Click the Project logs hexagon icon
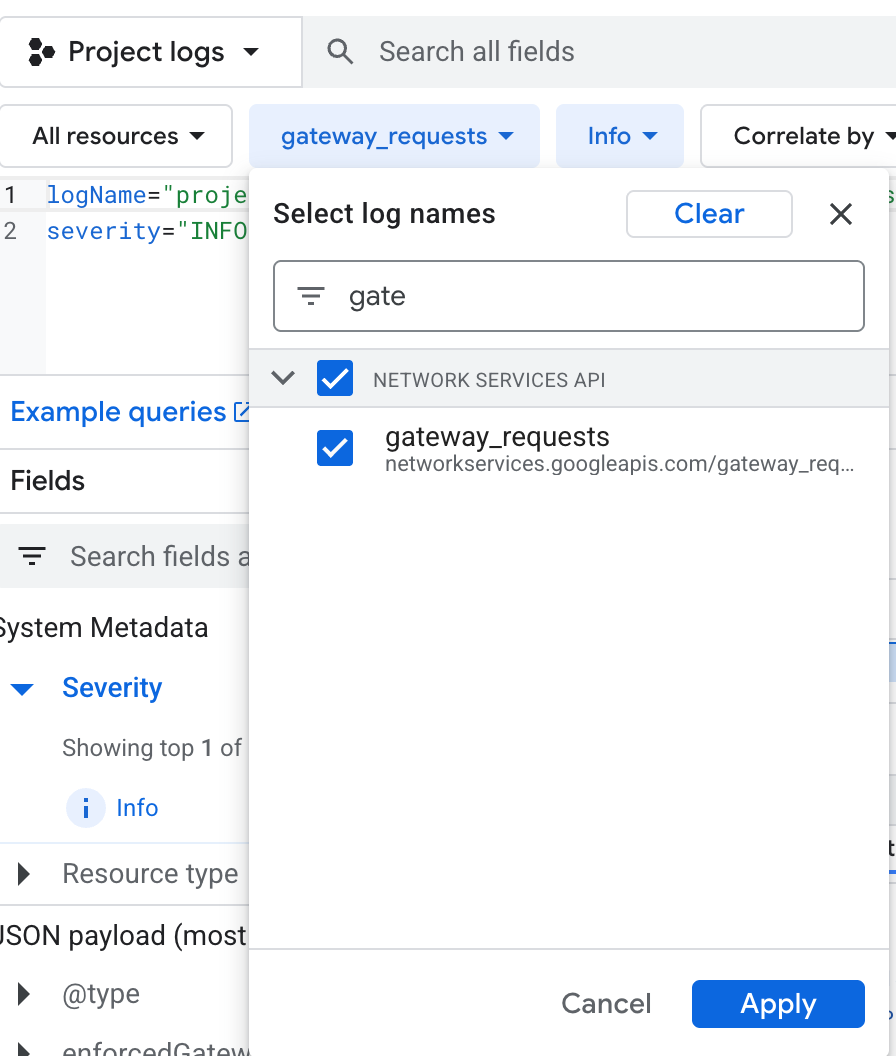896x1056 pixels. (x=41, y=52)
